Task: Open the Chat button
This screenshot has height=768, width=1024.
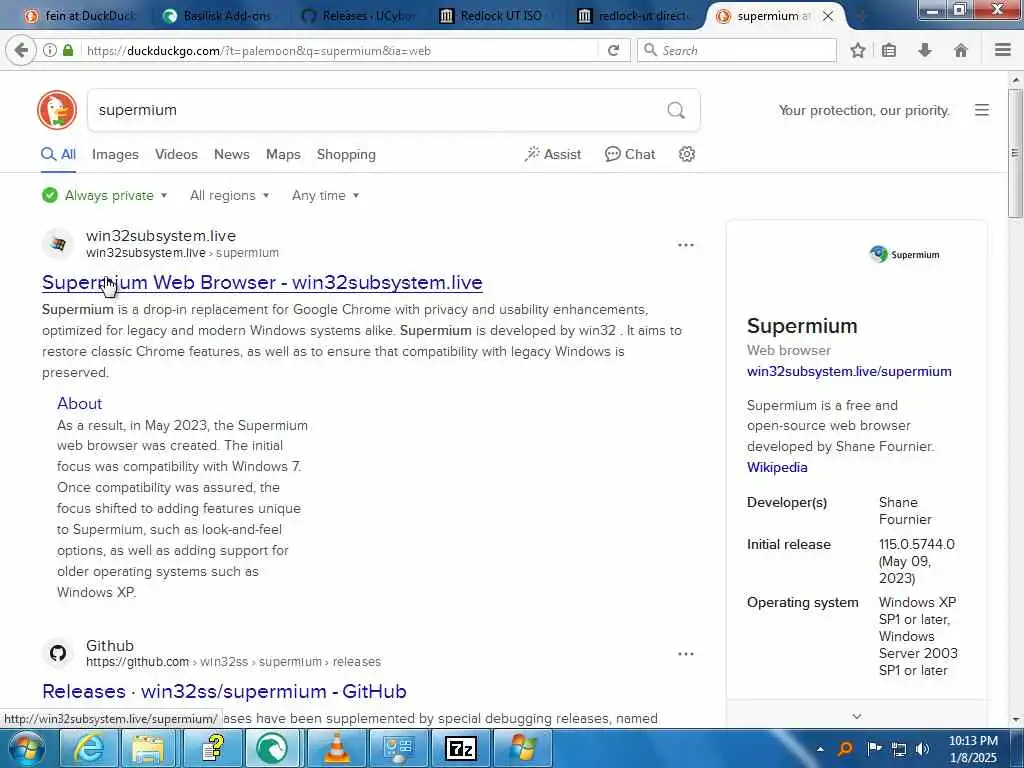Action: (x=630, y=154)
